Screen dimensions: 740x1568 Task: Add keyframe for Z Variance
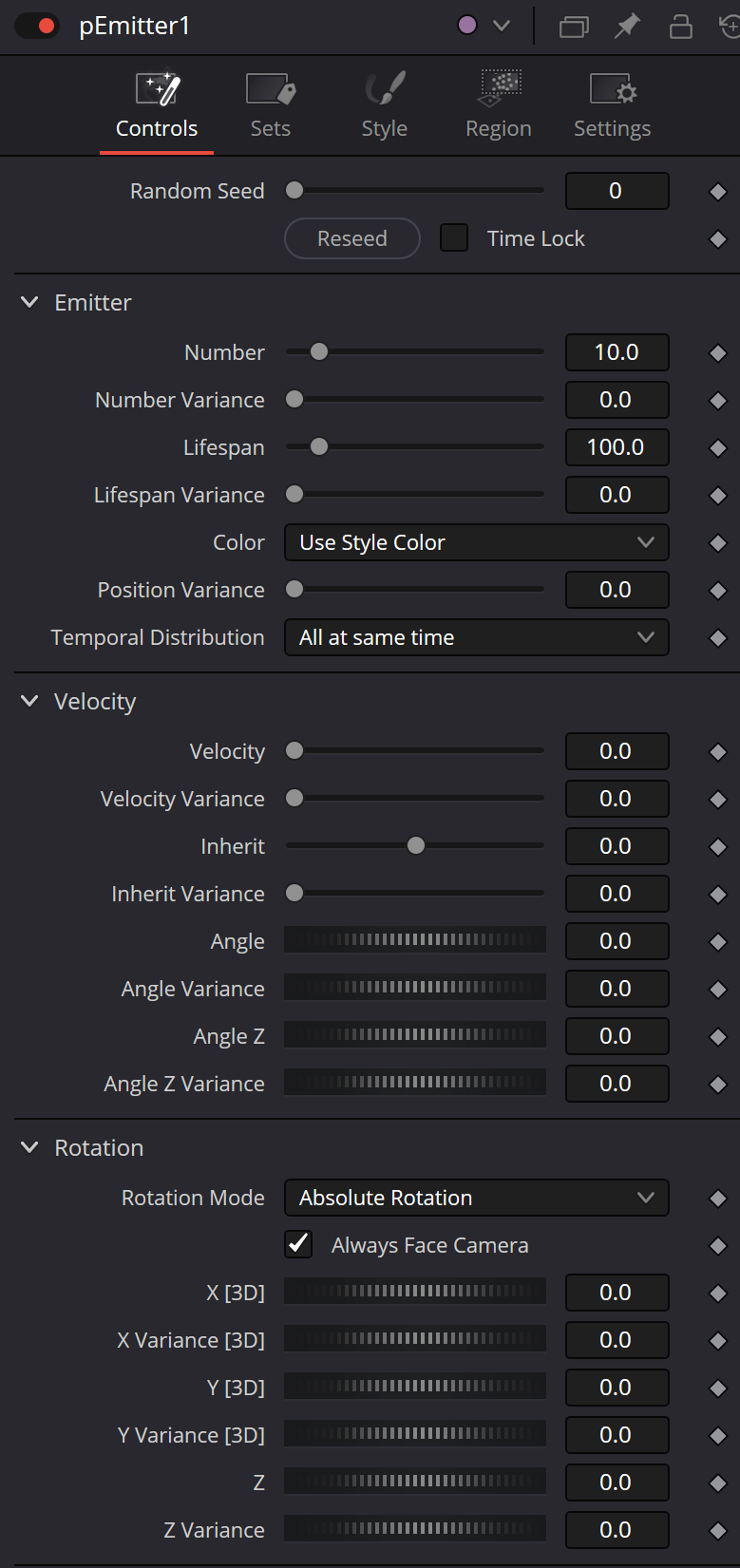click(x=718, y=1531)
